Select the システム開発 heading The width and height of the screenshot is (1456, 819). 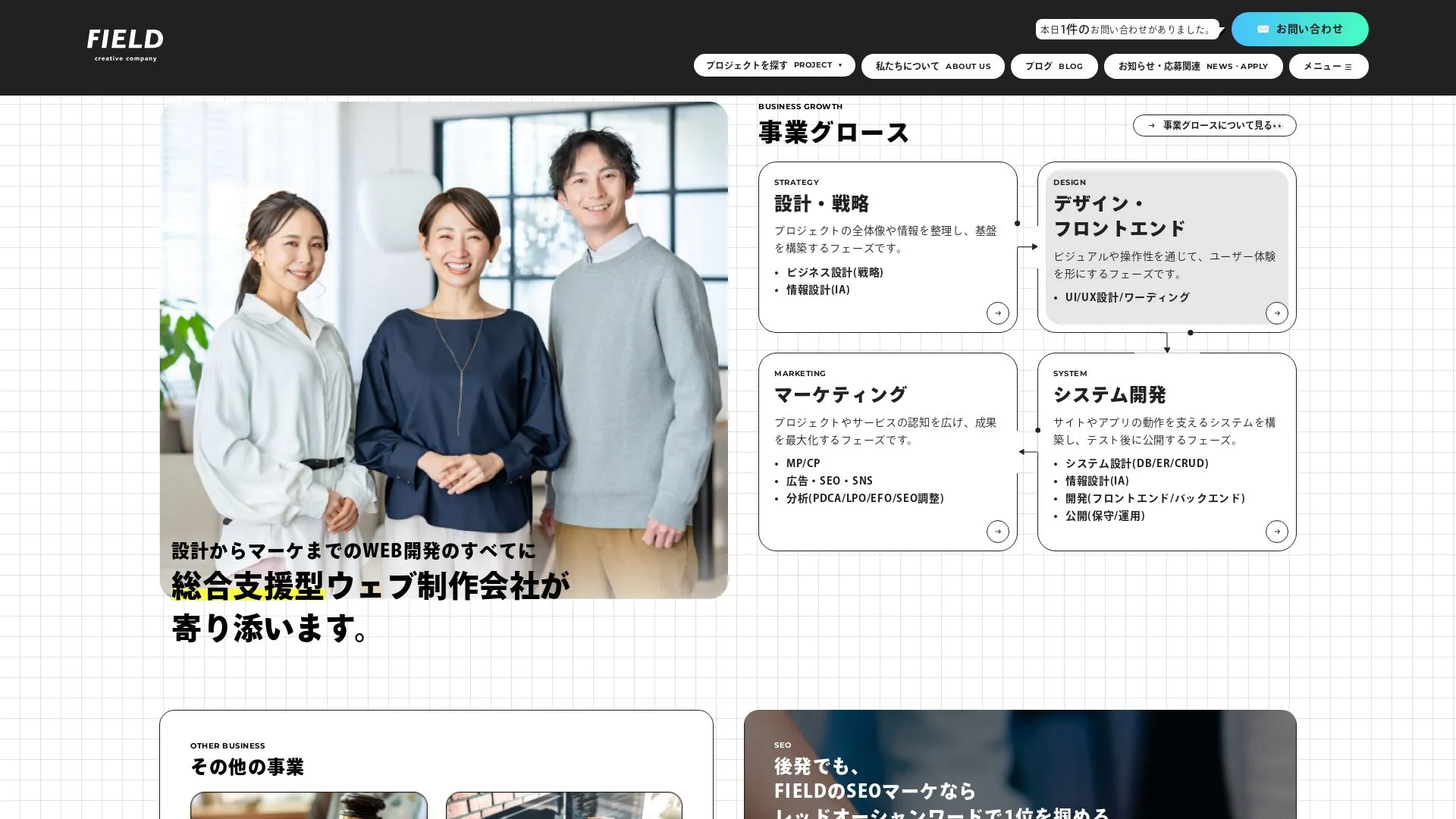1109,394
